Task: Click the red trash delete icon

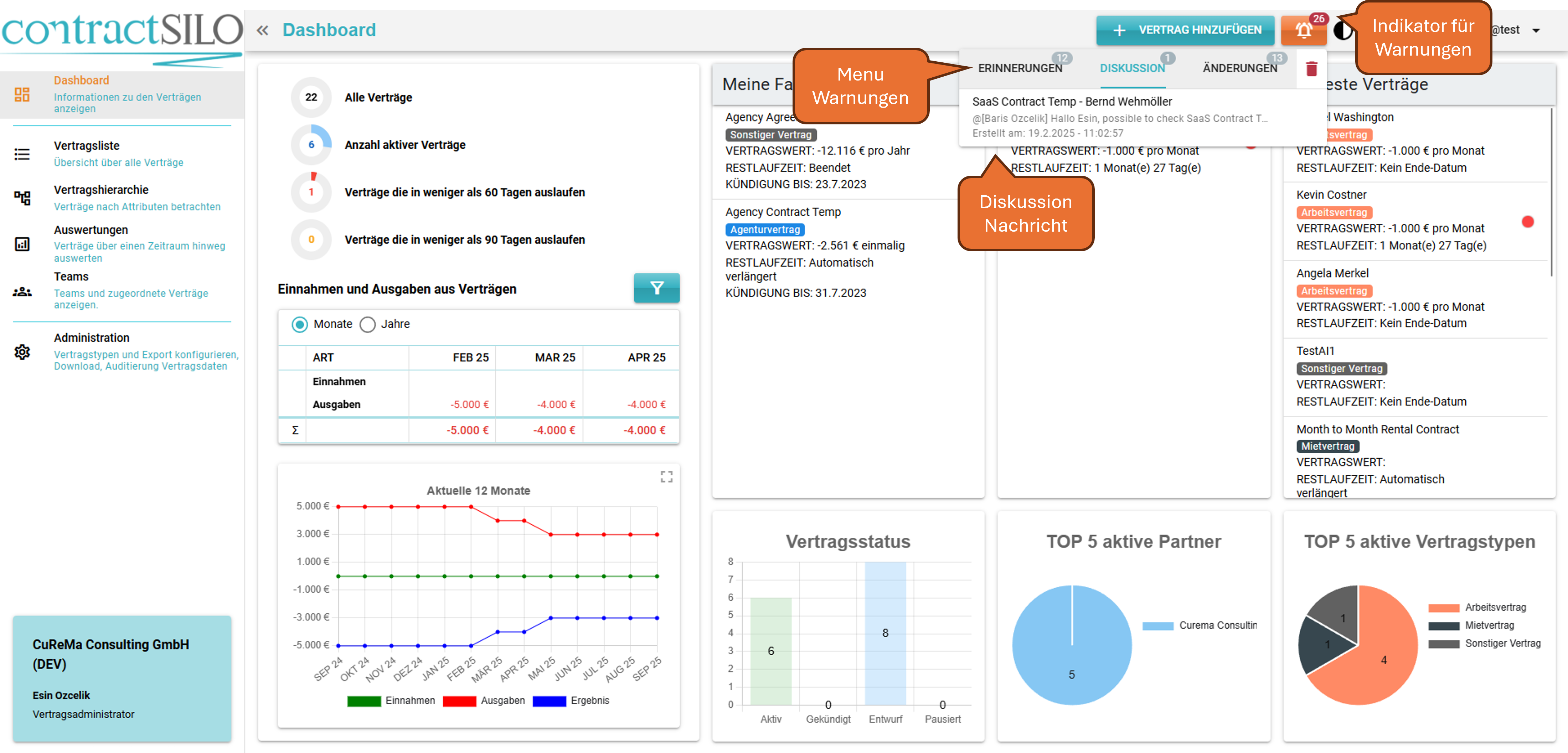Action: (x=1311, y=69)
